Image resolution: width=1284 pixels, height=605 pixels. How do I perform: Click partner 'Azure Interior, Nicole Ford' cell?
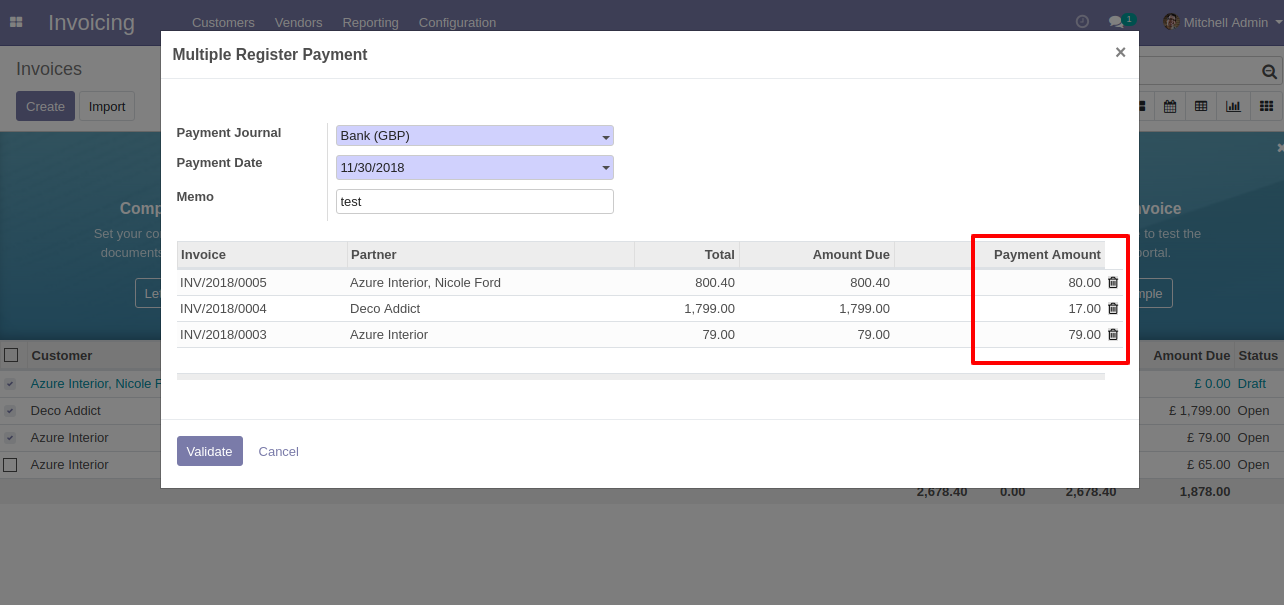(491, 283)
